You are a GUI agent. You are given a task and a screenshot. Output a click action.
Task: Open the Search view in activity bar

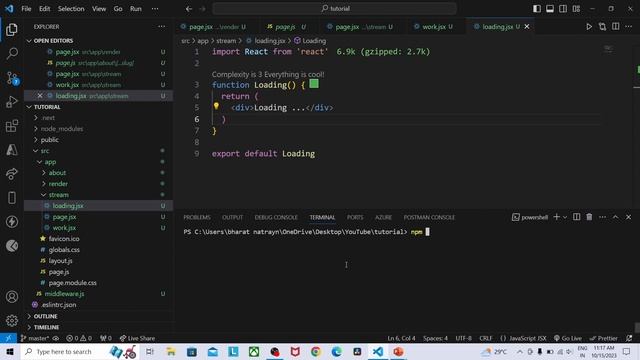(x=12, y=53)
